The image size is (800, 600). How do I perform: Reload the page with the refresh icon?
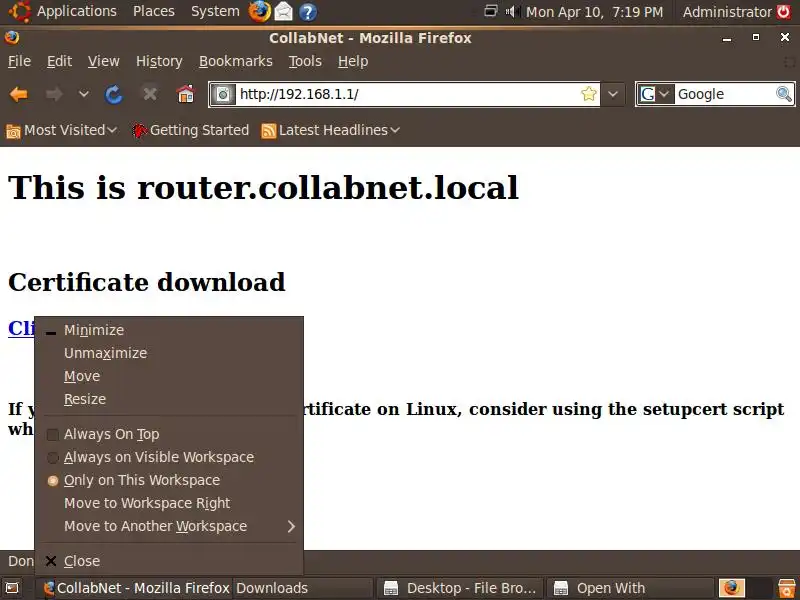coord(113,94)
